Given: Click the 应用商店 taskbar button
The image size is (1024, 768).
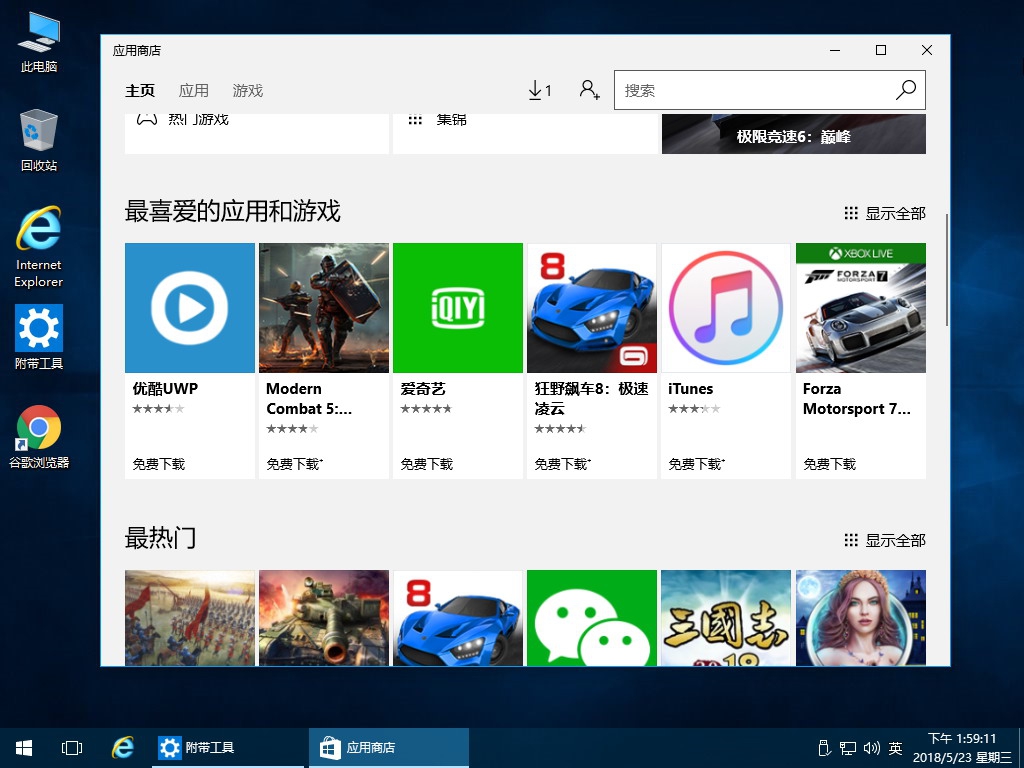Looking at the screenshot, I should click(x=389, y=748).
